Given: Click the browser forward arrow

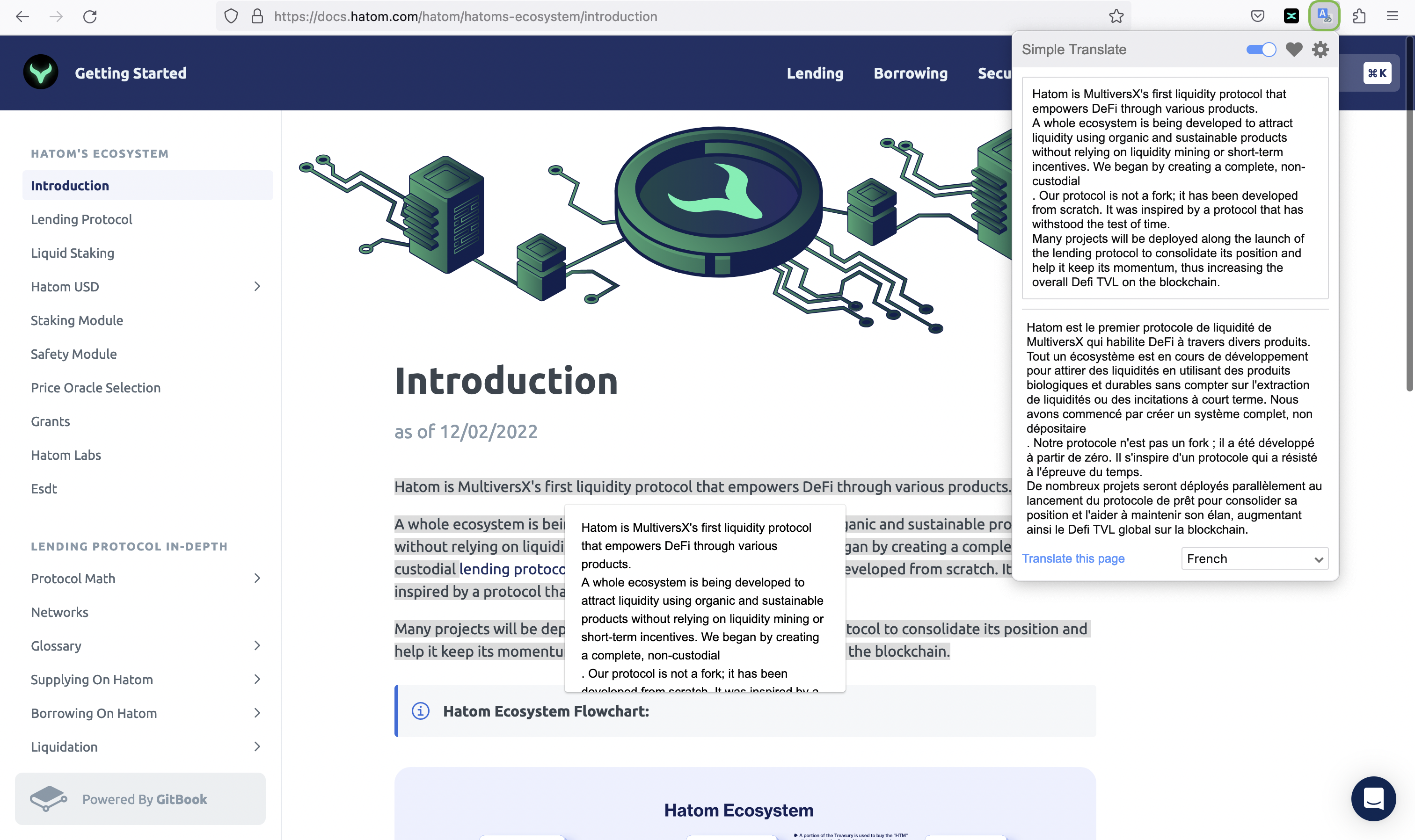Looking at the screenshot, I should pos(56,16).
